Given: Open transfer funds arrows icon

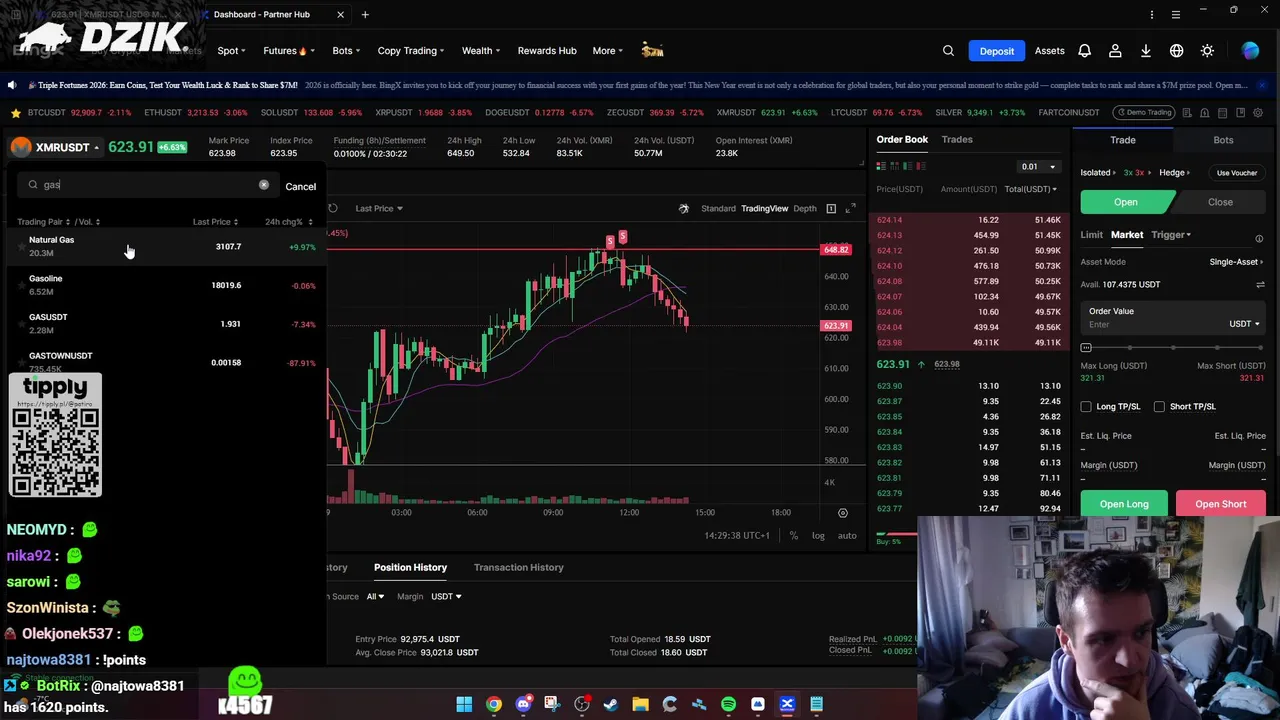Looking at the screenshot, I should coord(1260,285).
